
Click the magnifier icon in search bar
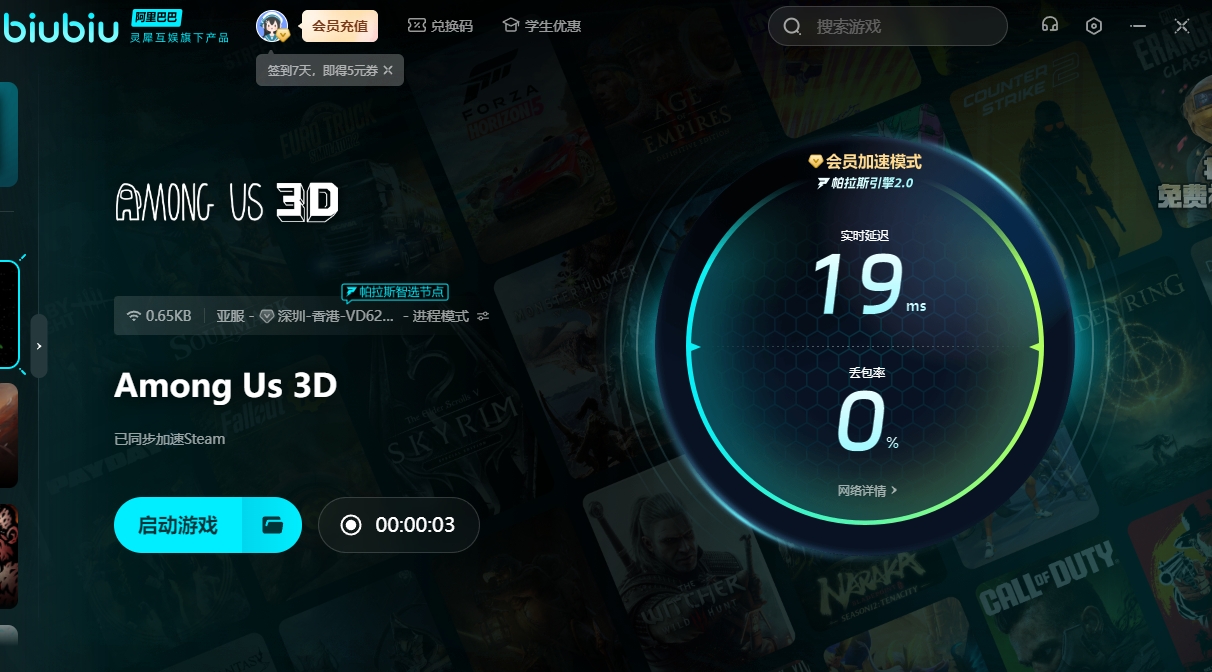click(x=793, y=27)
